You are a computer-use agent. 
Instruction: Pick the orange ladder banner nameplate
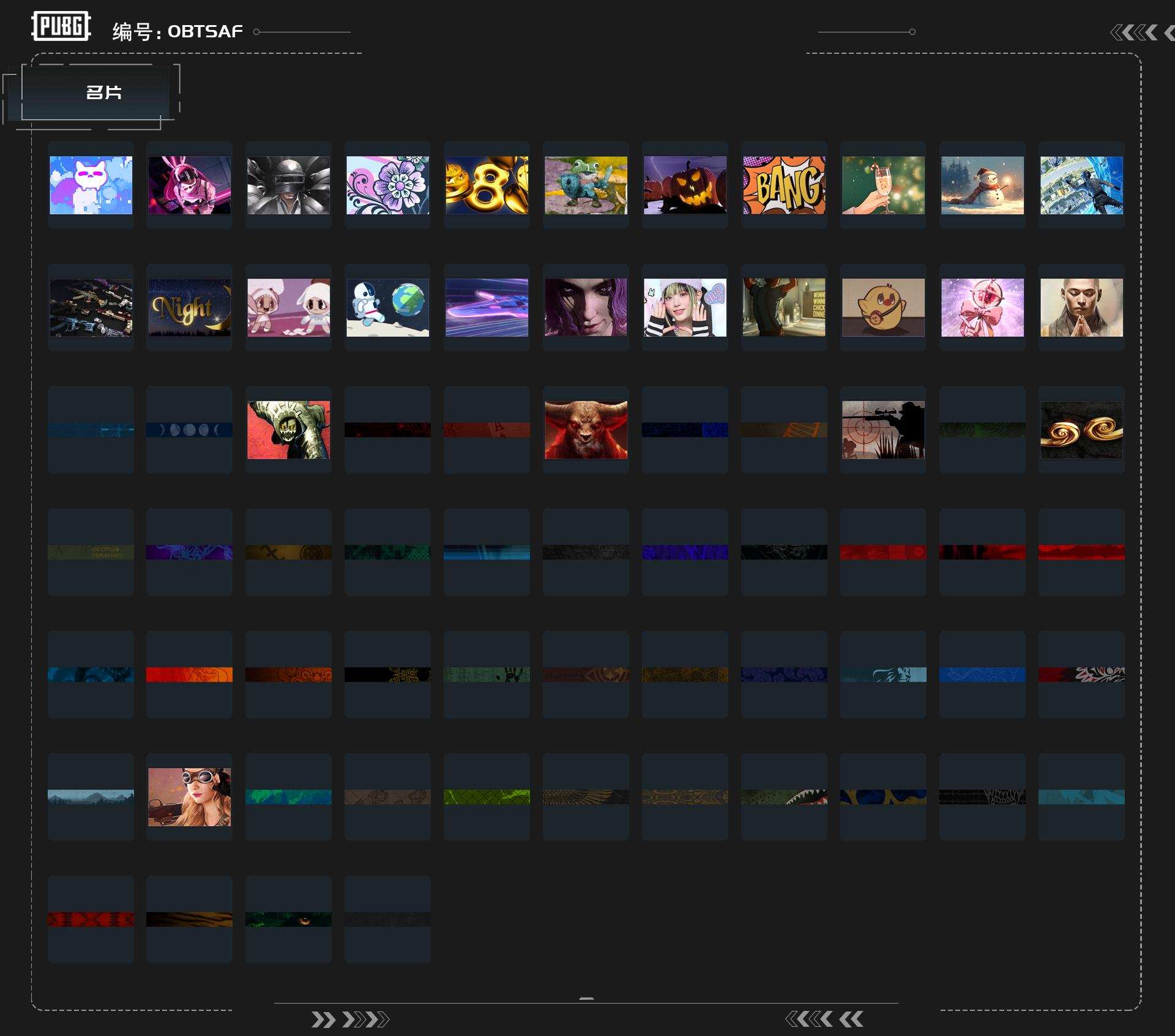(785, 430)
